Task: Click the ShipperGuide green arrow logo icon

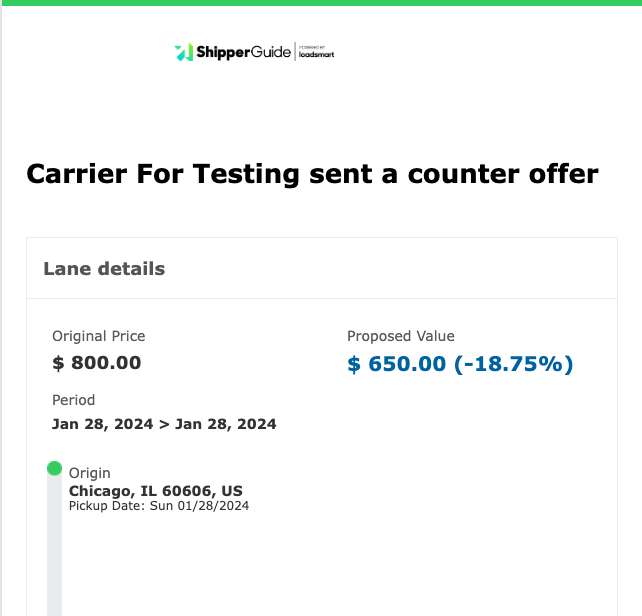Action: (x=184, y=52)
